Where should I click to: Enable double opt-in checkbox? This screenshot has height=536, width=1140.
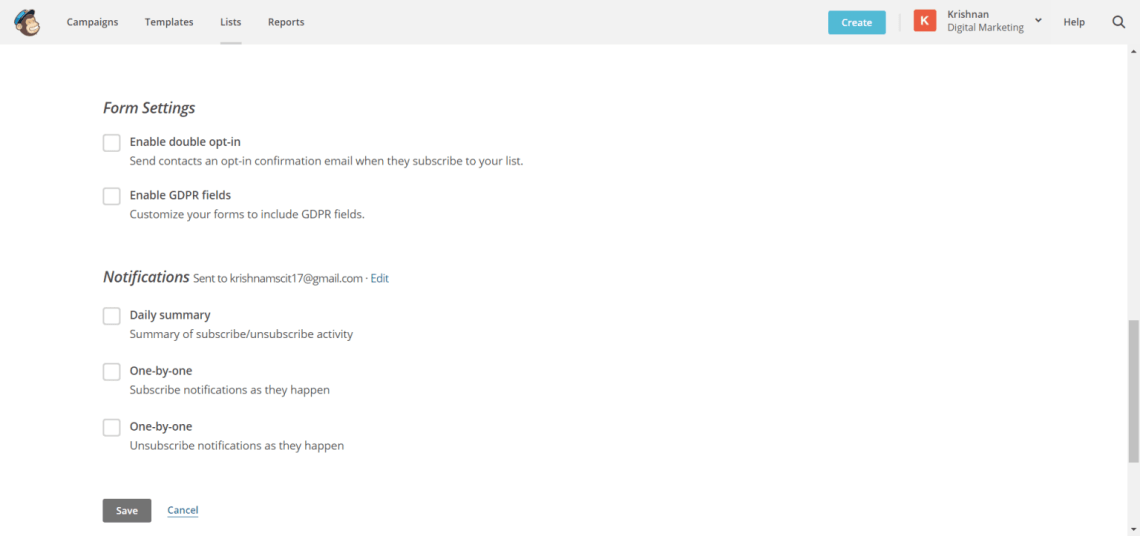pos(111,143)
